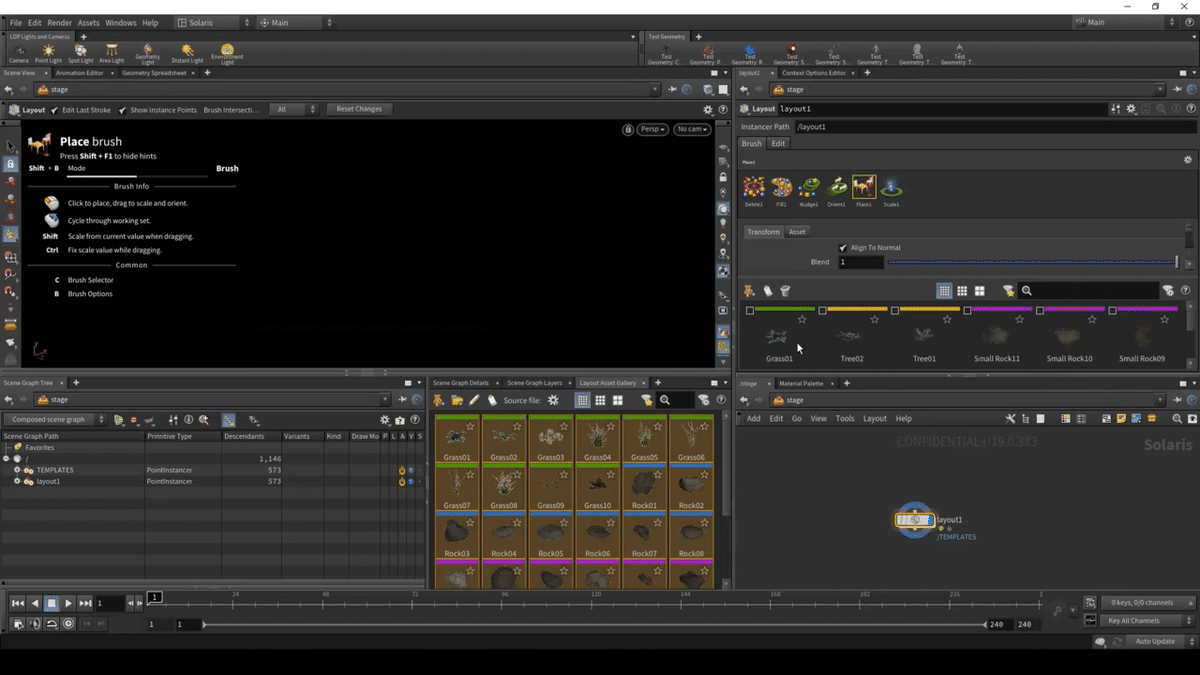1200x675 pixels.
Task: Open Source file gear settings
Action: point(552,400)
